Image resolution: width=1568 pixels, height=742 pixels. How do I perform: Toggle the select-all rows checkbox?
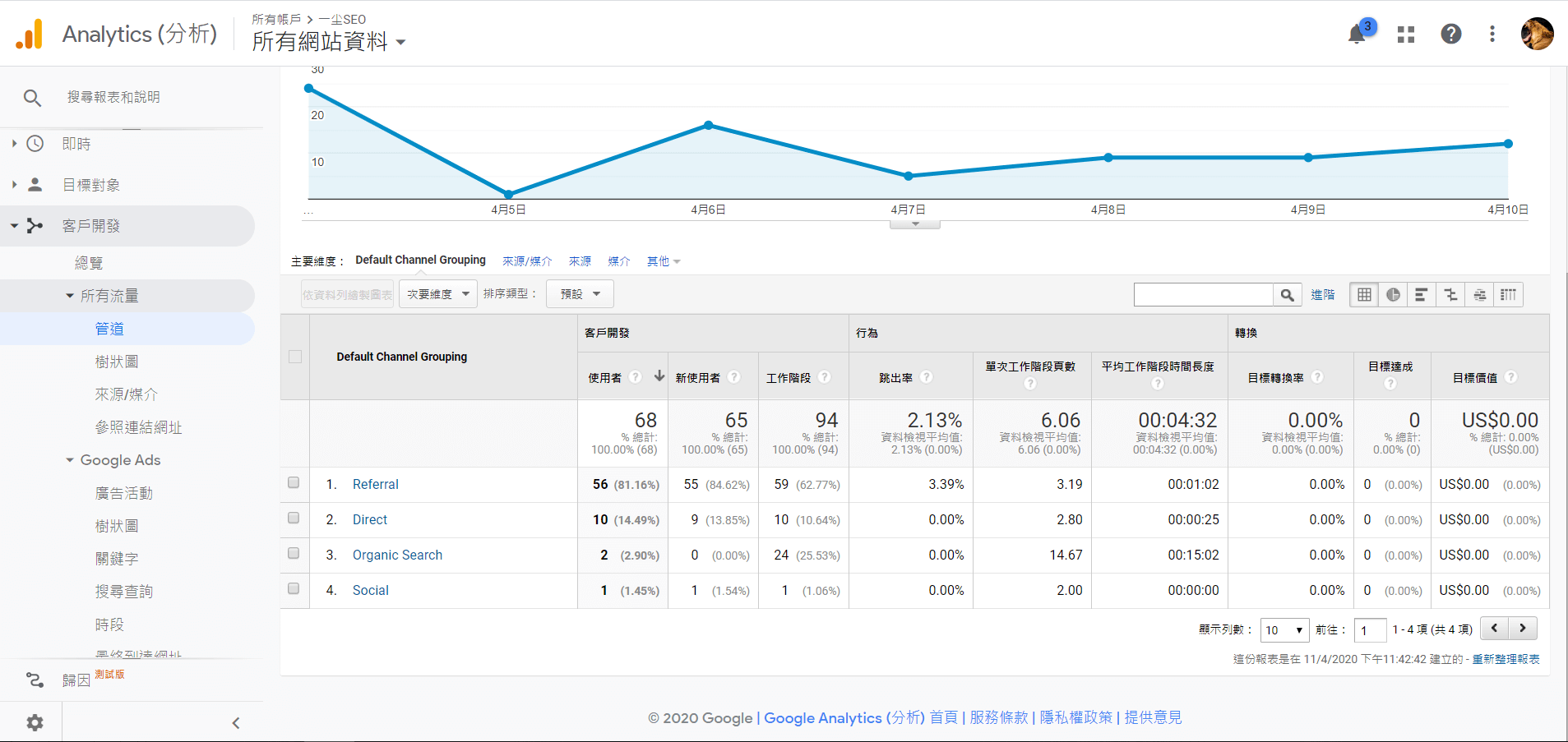(x=295, y=357)
